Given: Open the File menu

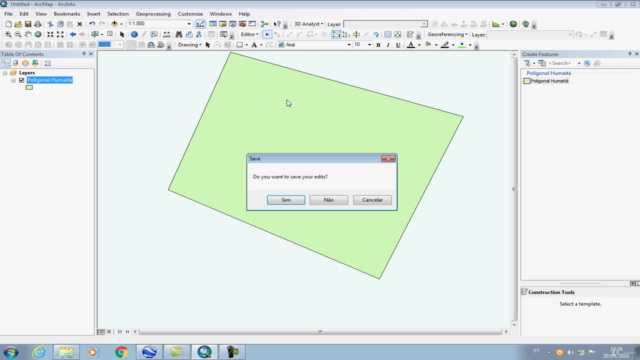Looking at the screenshot, I should 8,14.
